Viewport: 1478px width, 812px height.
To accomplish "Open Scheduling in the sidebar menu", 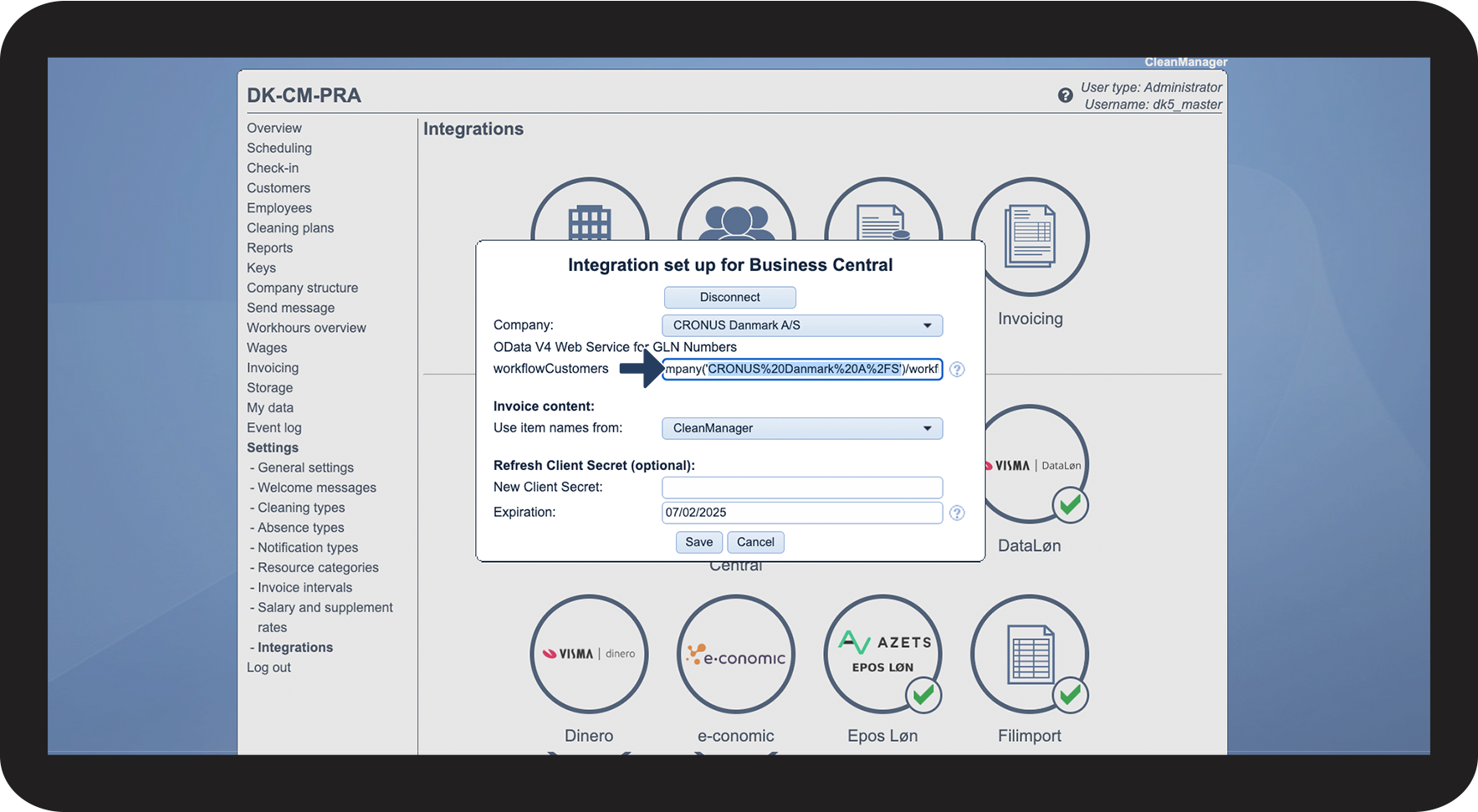I will (279, 148).
